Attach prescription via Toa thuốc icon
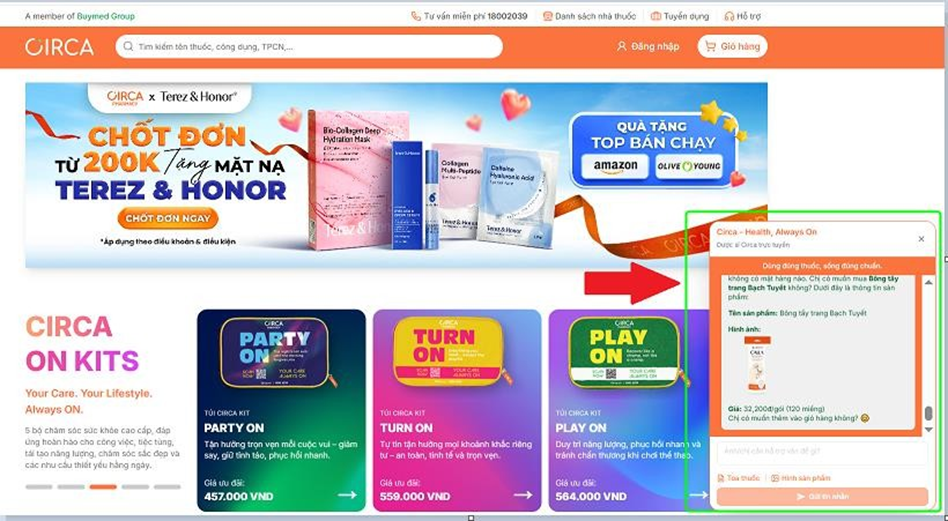The image size is (948, 521). [x=721, y=478]
